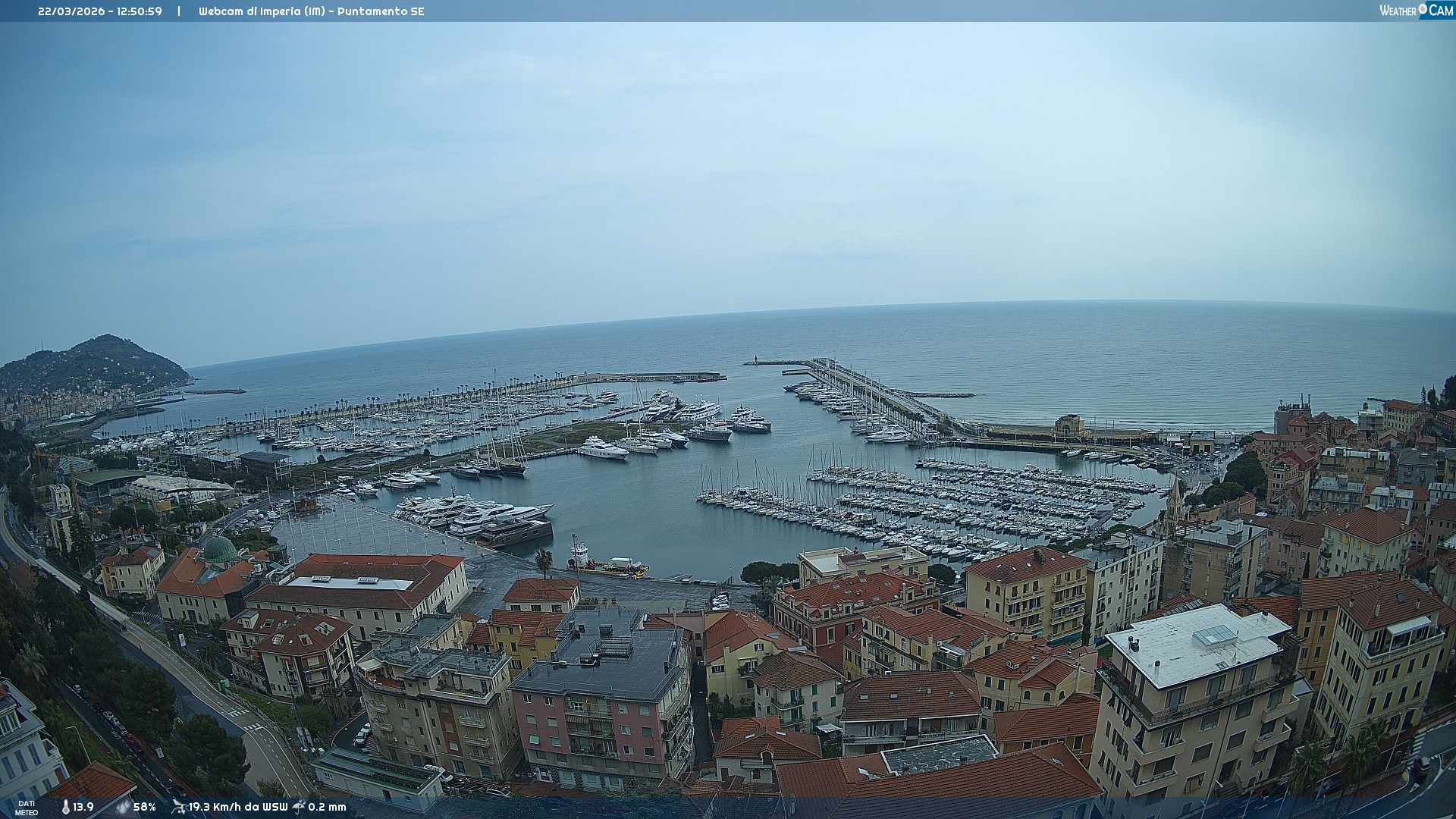Click the wind vane icon
Screen dimensions: 1456x819
coord(178,807)
